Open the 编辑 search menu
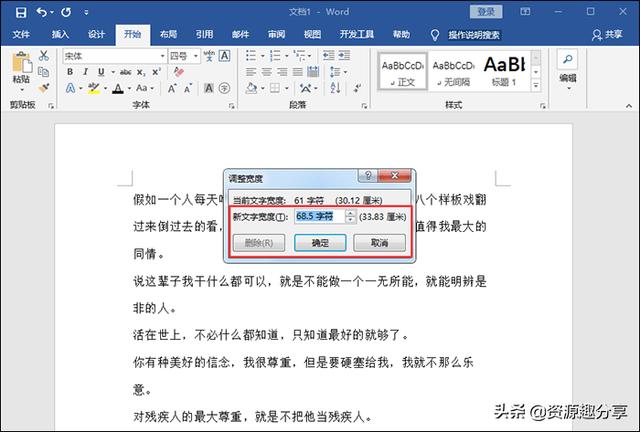This screenshot has width=640, height=432. tap(568, 70)
